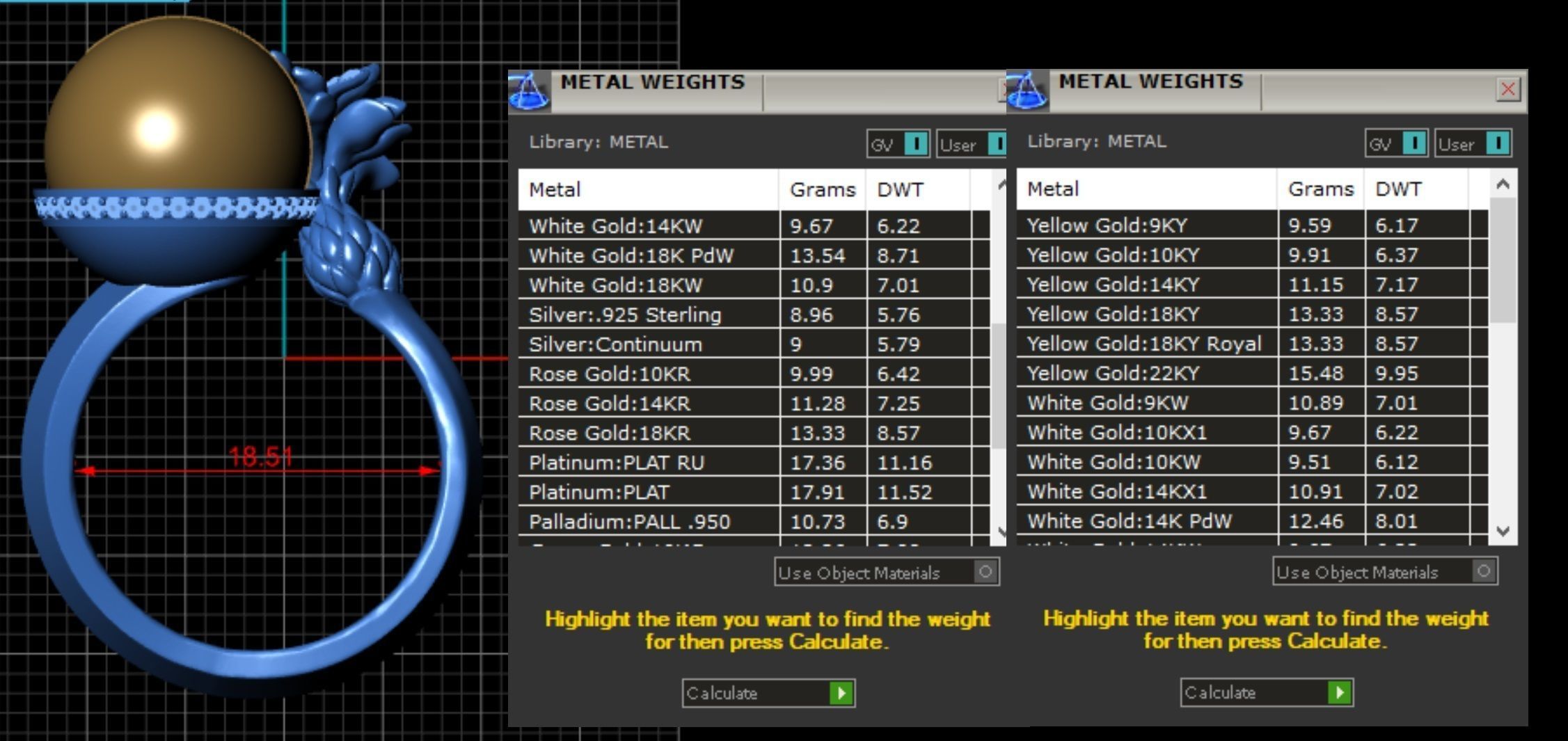Click the scale icon in left Metal Weights window

pyautogui.click(x=529, y=91)
